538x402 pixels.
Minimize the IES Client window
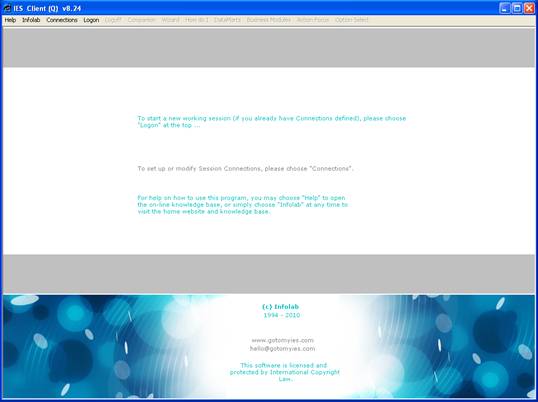coord(504,8)
